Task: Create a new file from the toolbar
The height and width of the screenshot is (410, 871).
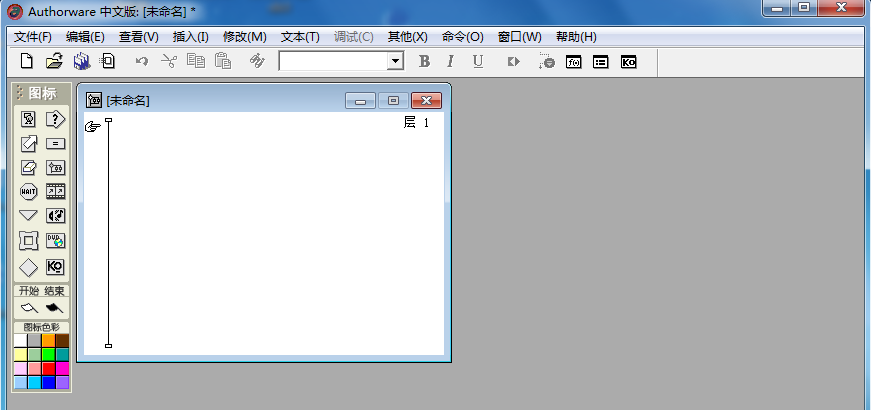Action: (x=26, y=61)
